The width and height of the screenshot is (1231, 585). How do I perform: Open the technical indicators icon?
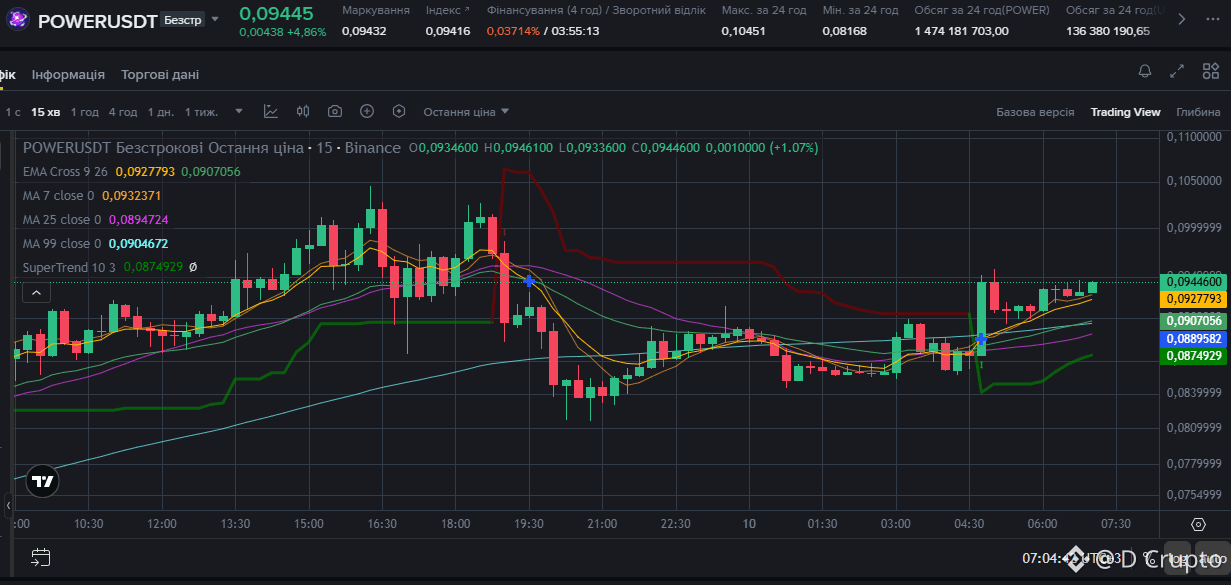271,111
